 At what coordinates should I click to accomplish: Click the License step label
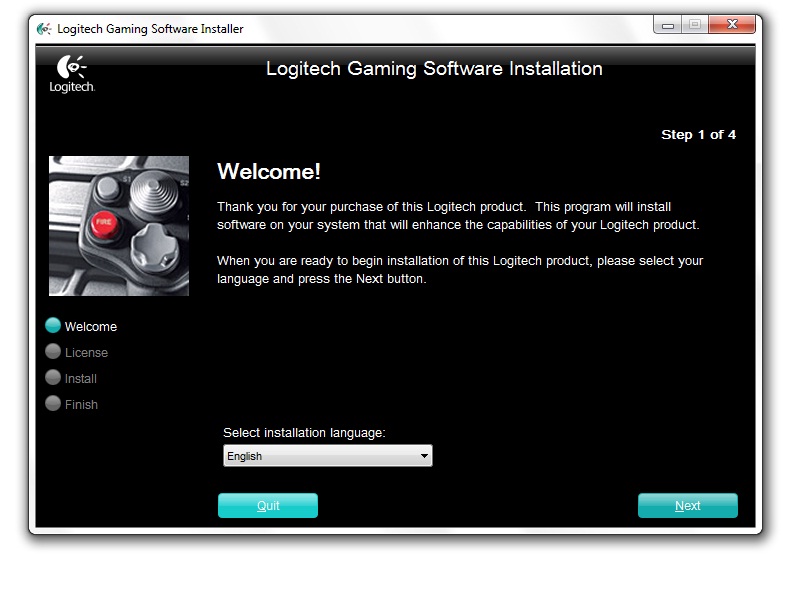click(86, 352)
